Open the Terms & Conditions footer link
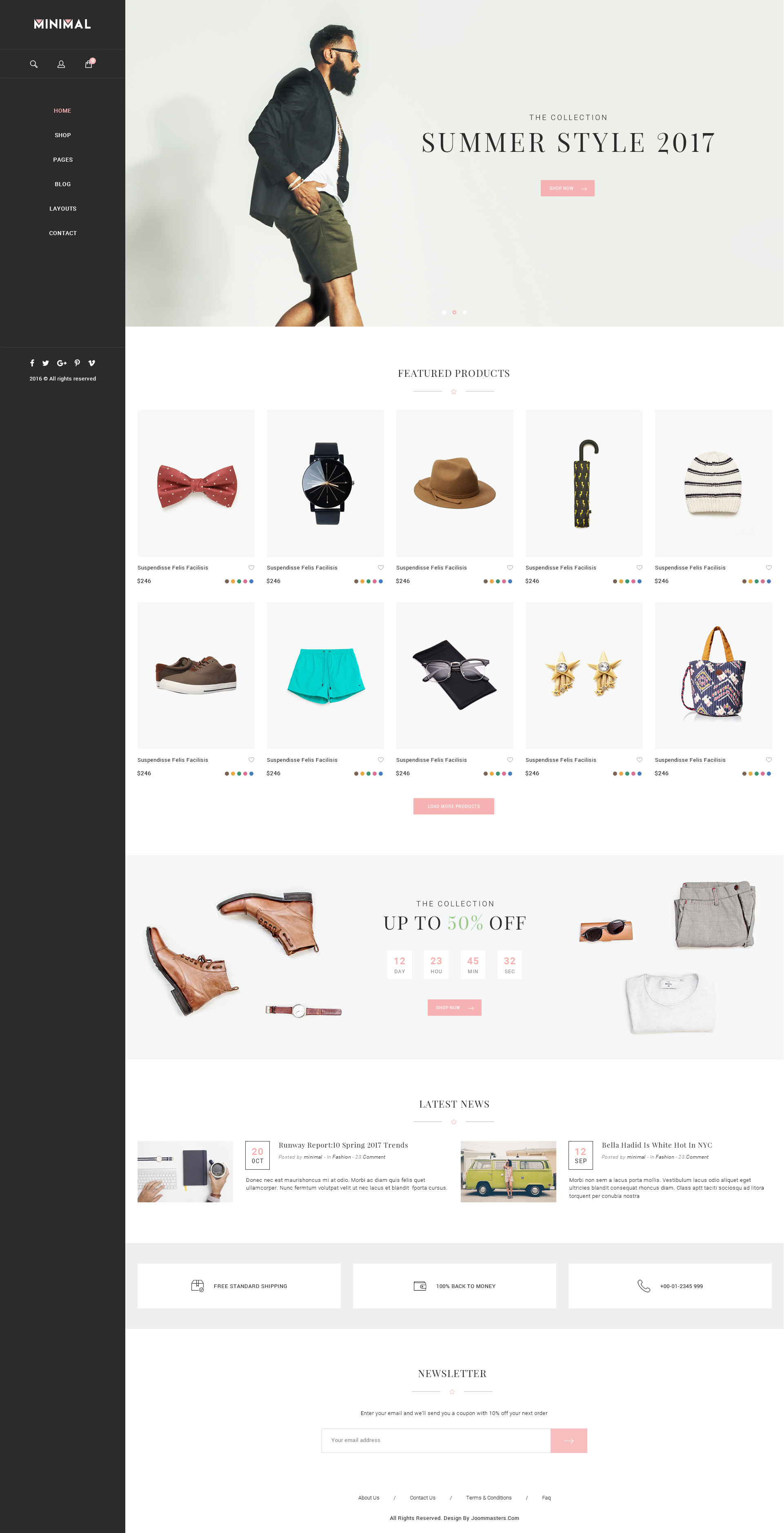The image size is (784, 1533). coord(489,1498)
